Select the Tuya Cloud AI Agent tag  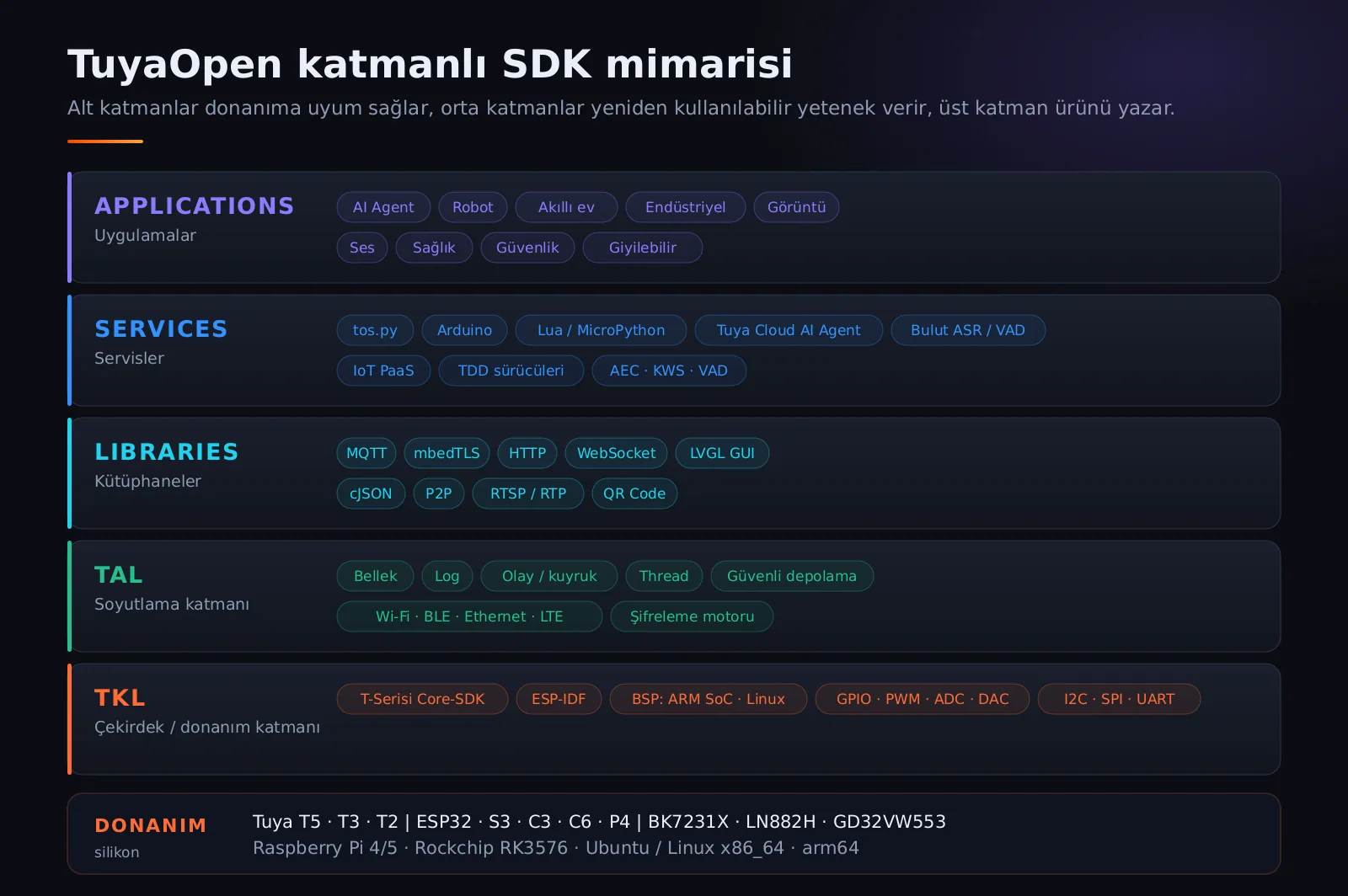[789, 330]
